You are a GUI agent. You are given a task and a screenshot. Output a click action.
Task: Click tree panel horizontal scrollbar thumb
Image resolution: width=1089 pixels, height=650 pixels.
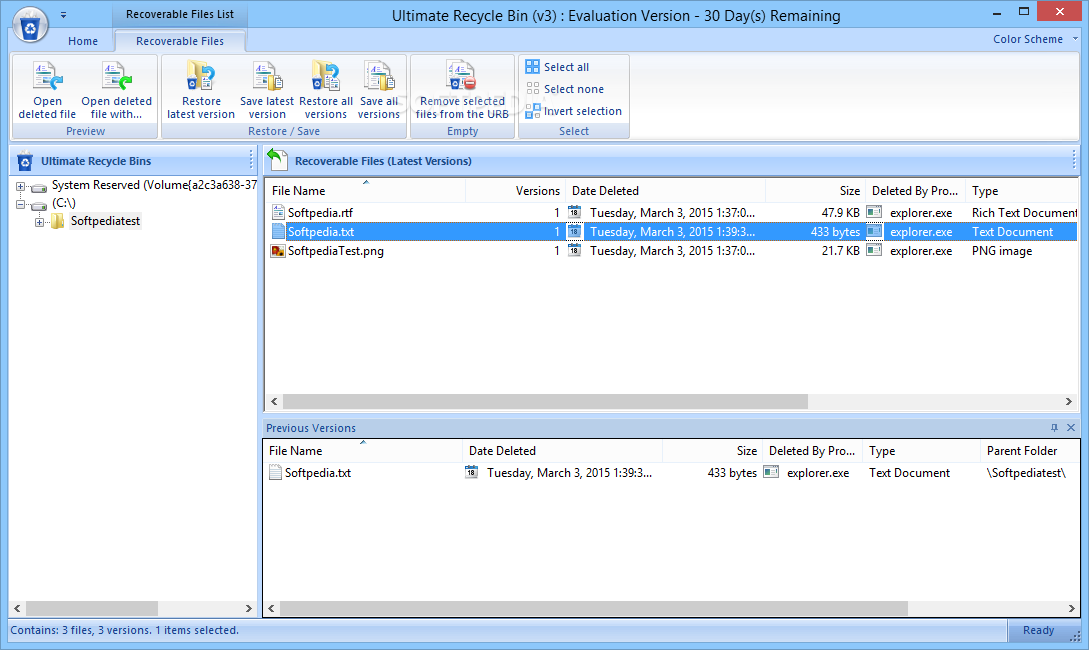click(92, 608)
